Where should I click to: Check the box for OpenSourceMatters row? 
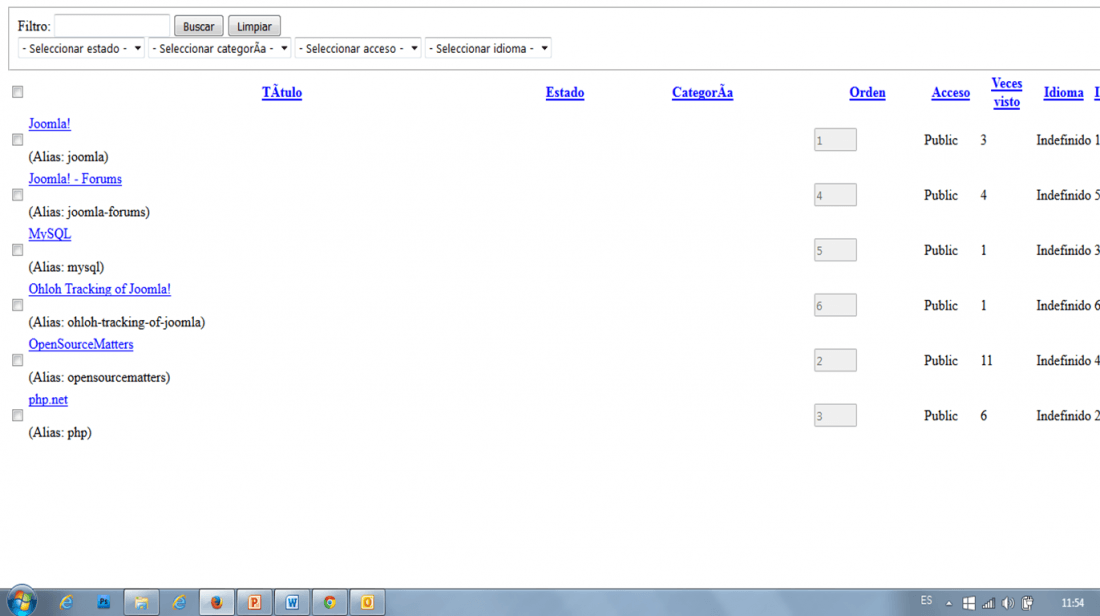[18, 360]
